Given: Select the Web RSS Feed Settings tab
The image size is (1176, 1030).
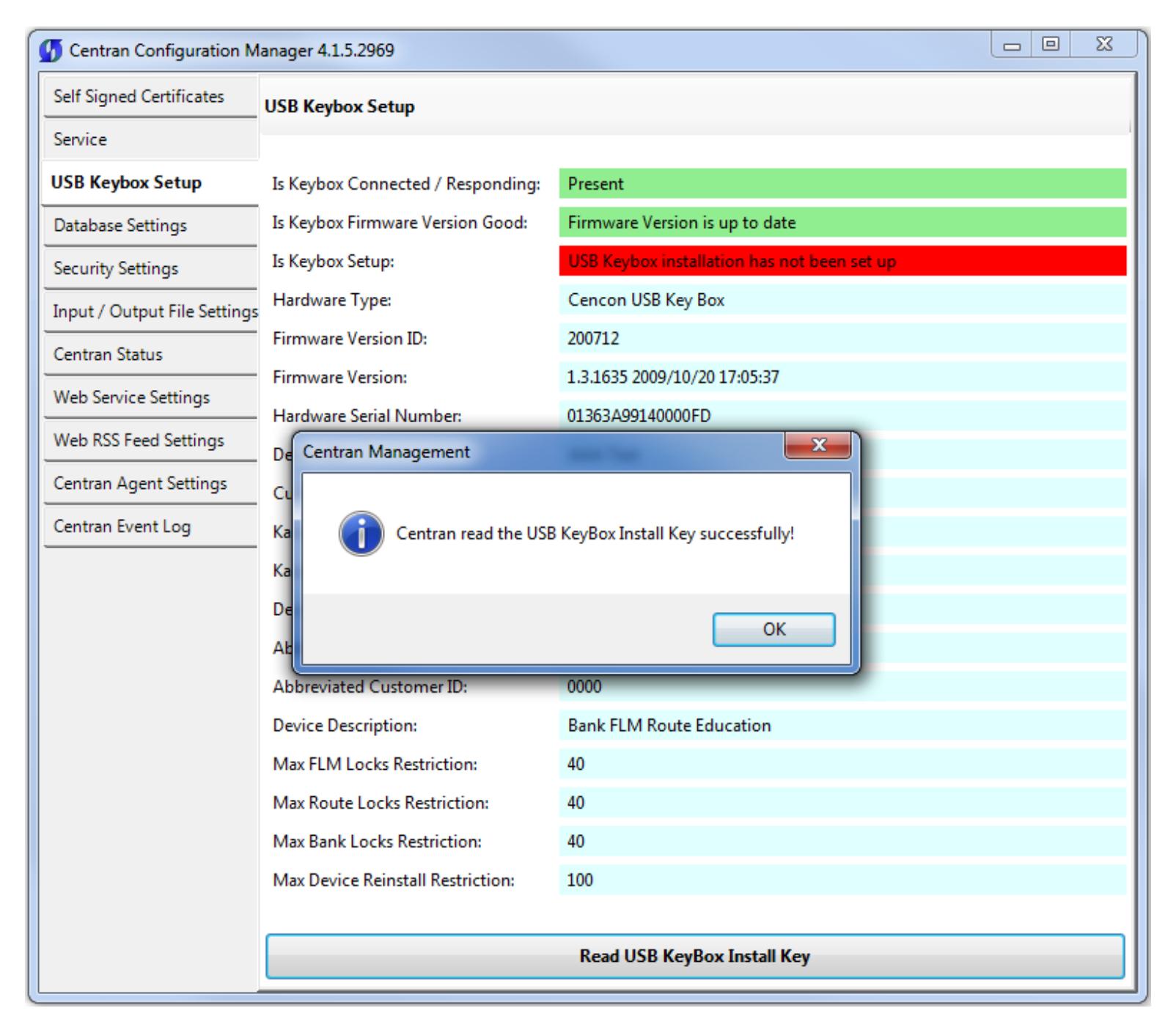Looking at the screenshot, I should pyautogui.click(x=150, y=441).
